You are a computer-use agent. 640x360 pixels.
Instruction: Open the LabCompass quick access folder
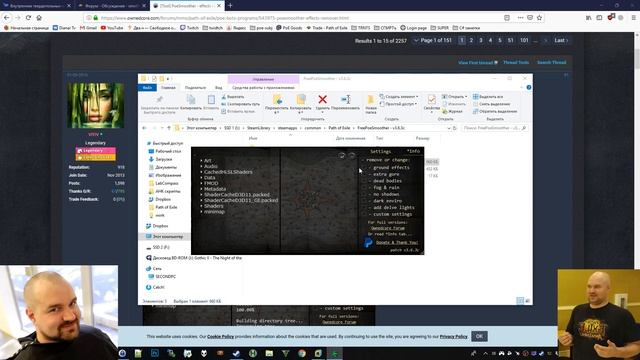point(164,183)
